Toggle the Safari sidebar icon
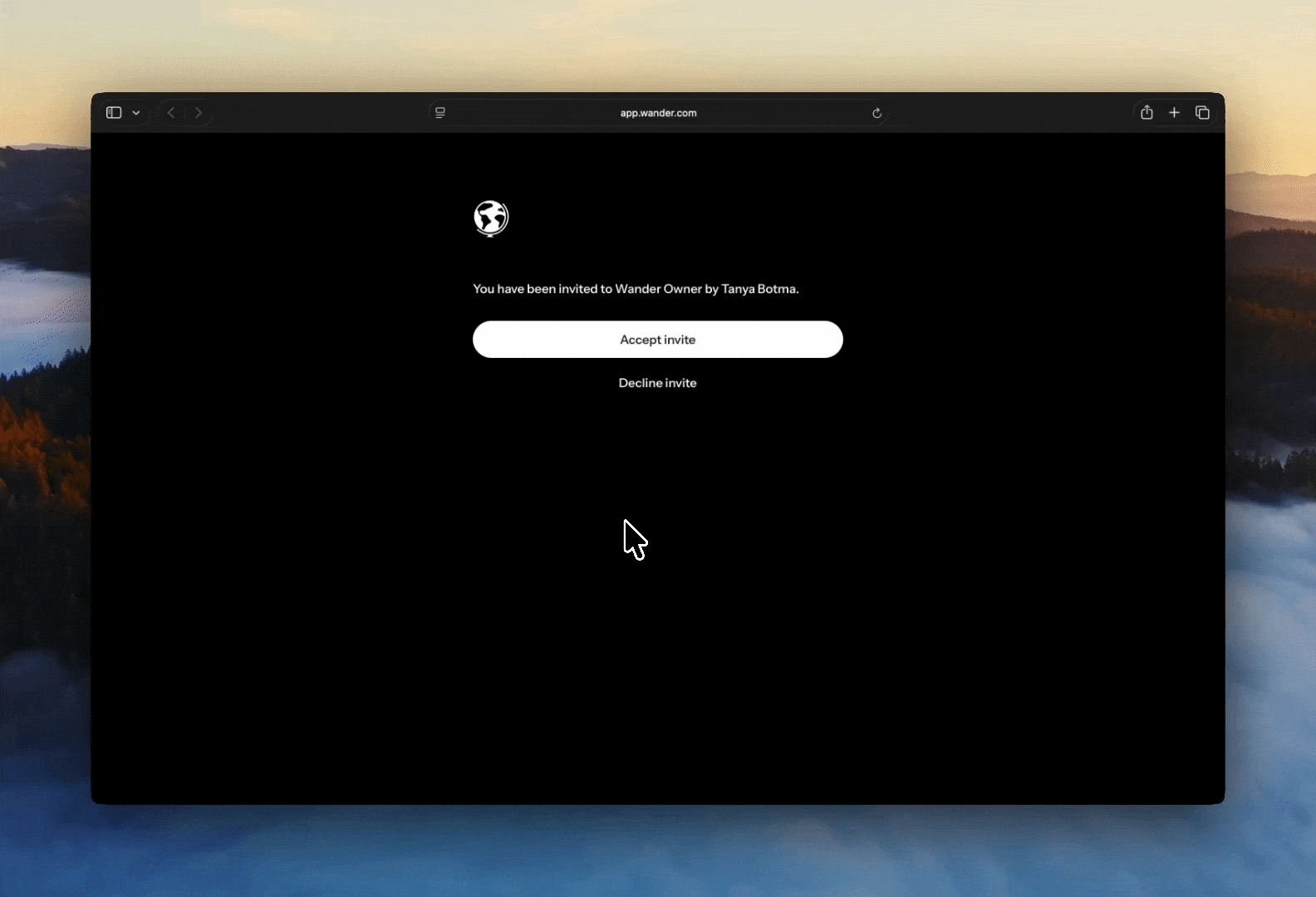This screenshot has width=1316, height=897. click(114, 113)
